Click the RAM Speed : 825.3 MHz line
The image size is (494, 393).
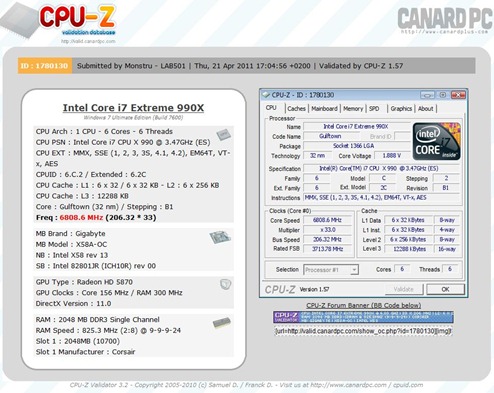[108, 330]
